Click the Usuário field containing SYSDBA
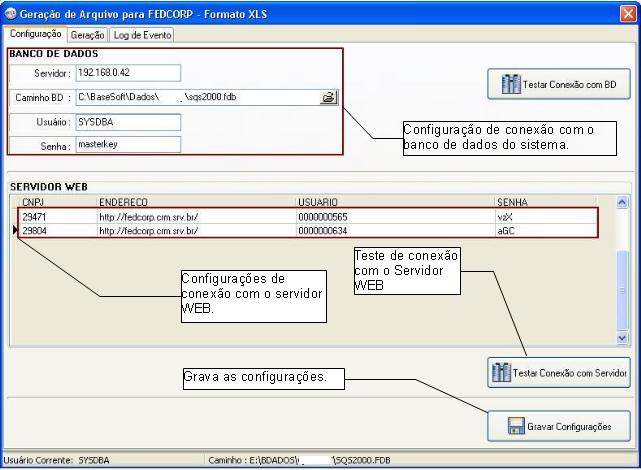 point(127,121)
